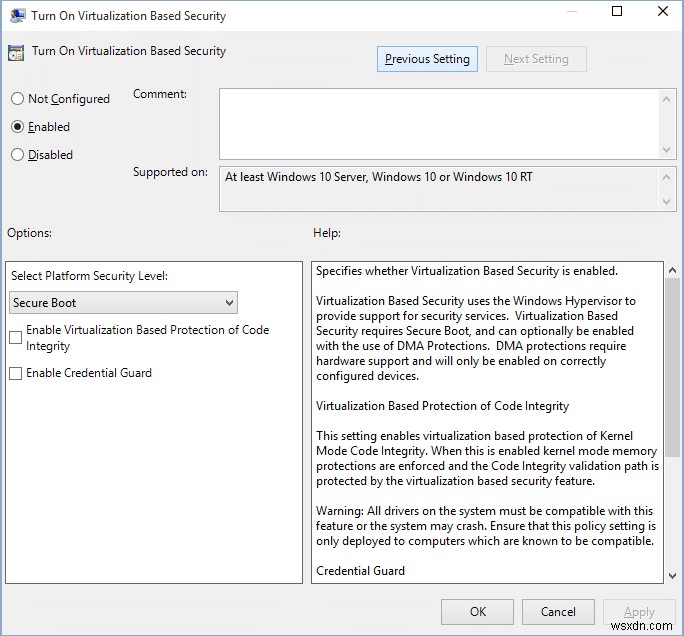This screenshot has height=636, width=684.
Task: Go to Previous Setting
Action: point(427,59)
